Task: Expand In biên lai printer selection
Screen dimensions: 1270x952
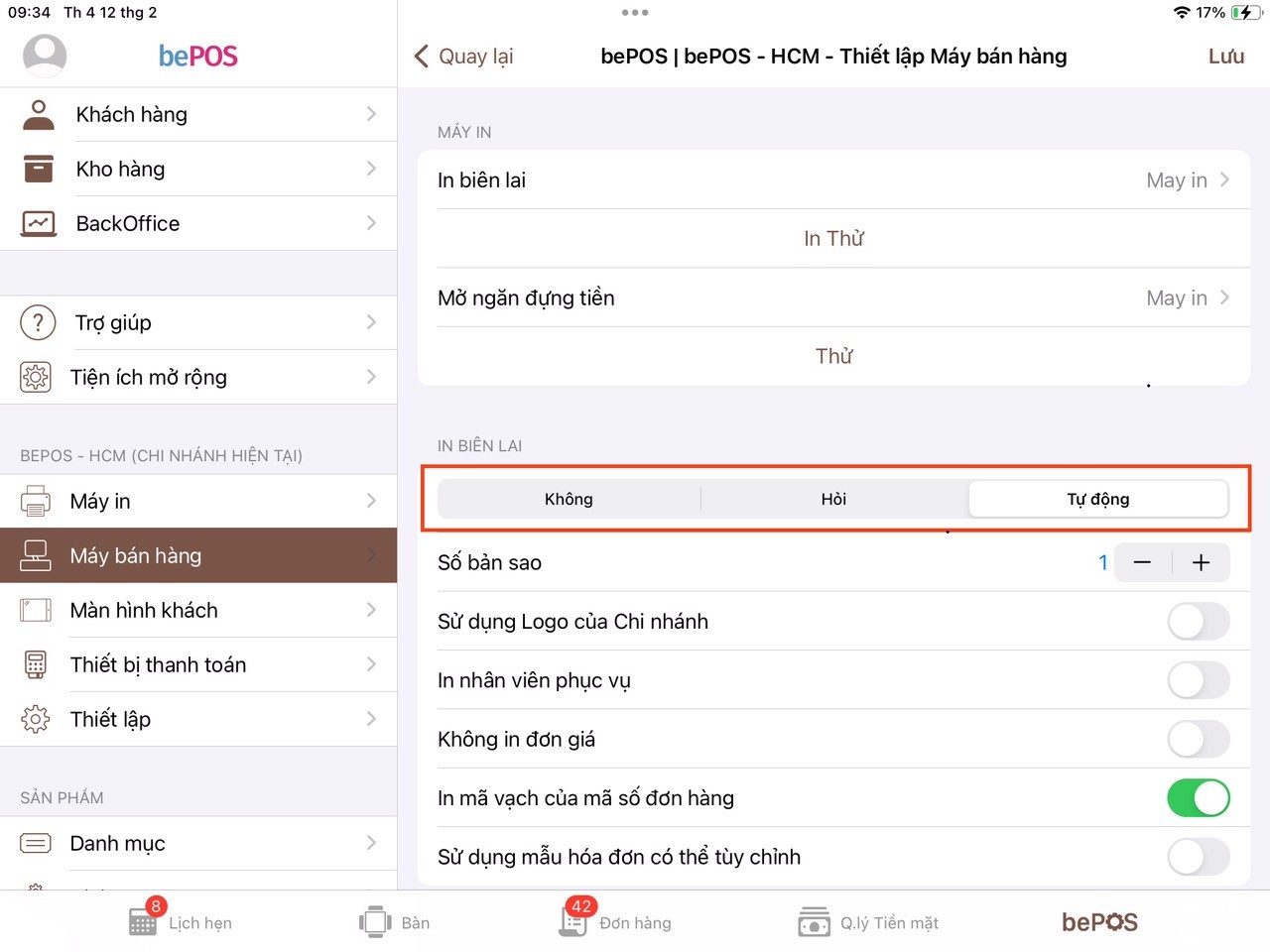Action: (1187, 180)
